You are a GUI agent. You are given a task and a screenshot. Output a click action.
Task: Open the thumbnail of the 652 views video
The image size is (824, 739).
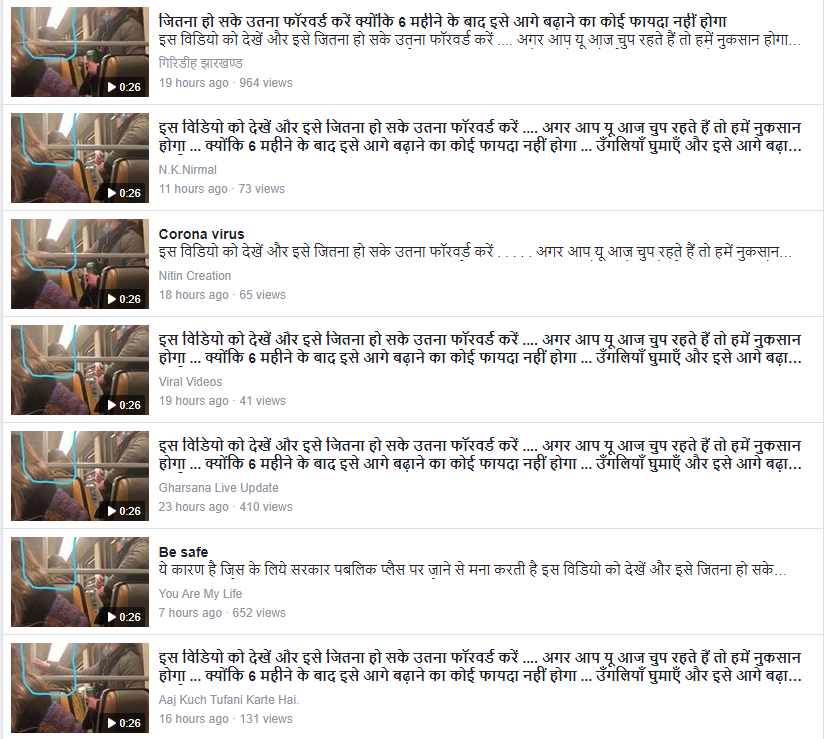coord(80,582)
